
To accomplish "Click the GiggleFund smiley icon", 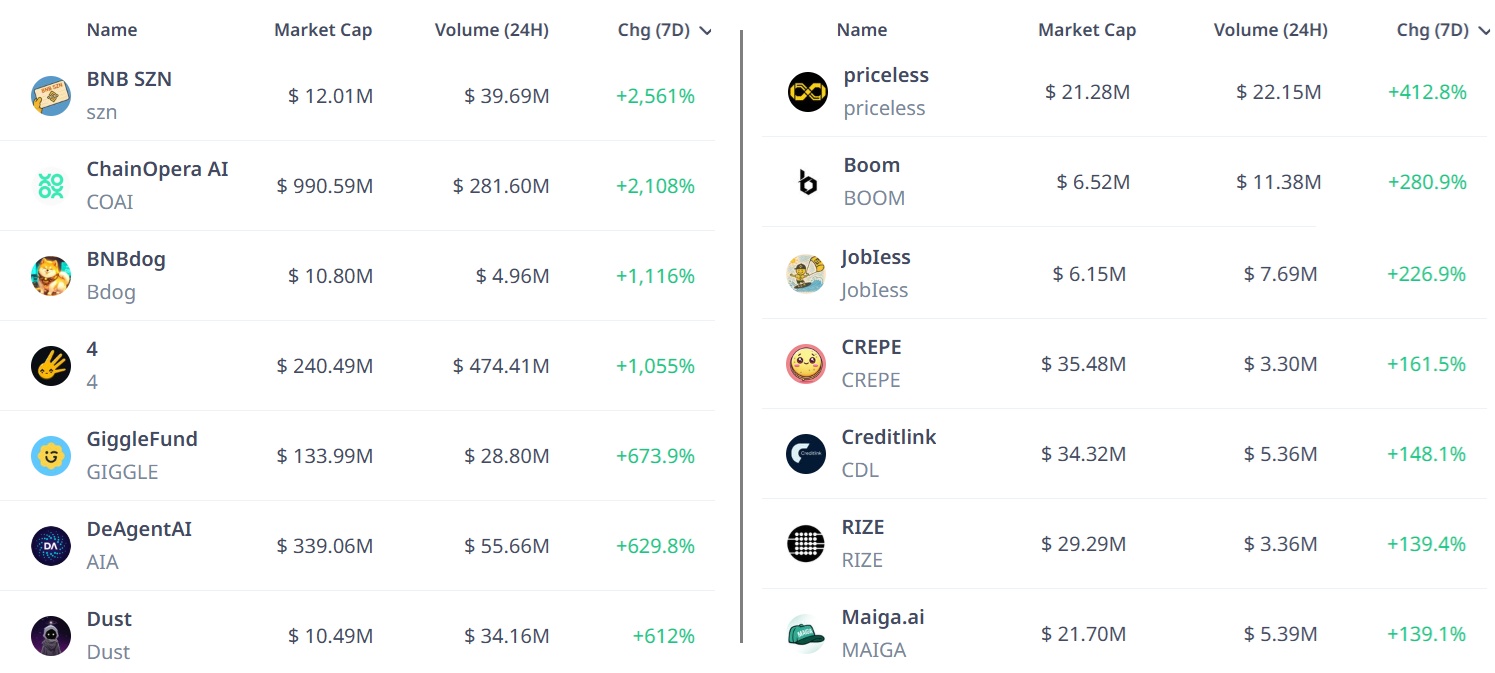I will (x=51, y=456).
